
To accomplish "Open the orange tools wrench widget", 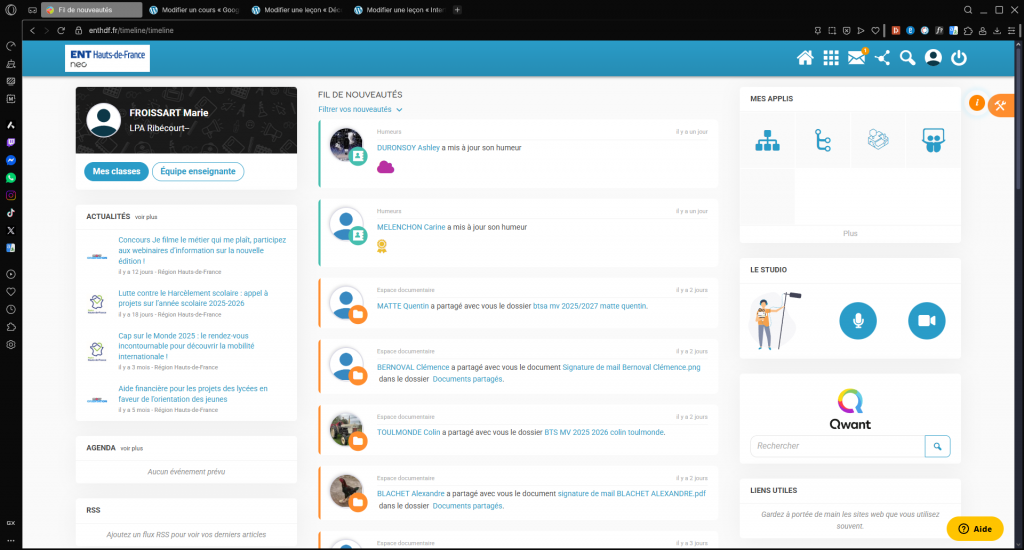I will point(1000,106).
